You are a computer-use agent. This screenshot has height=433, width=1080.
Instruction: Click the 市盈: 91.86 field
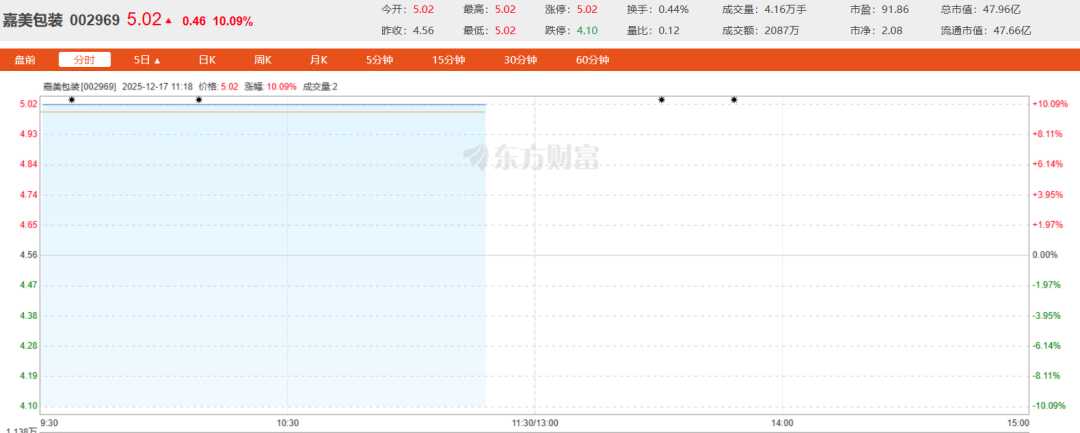click(880, 10)
